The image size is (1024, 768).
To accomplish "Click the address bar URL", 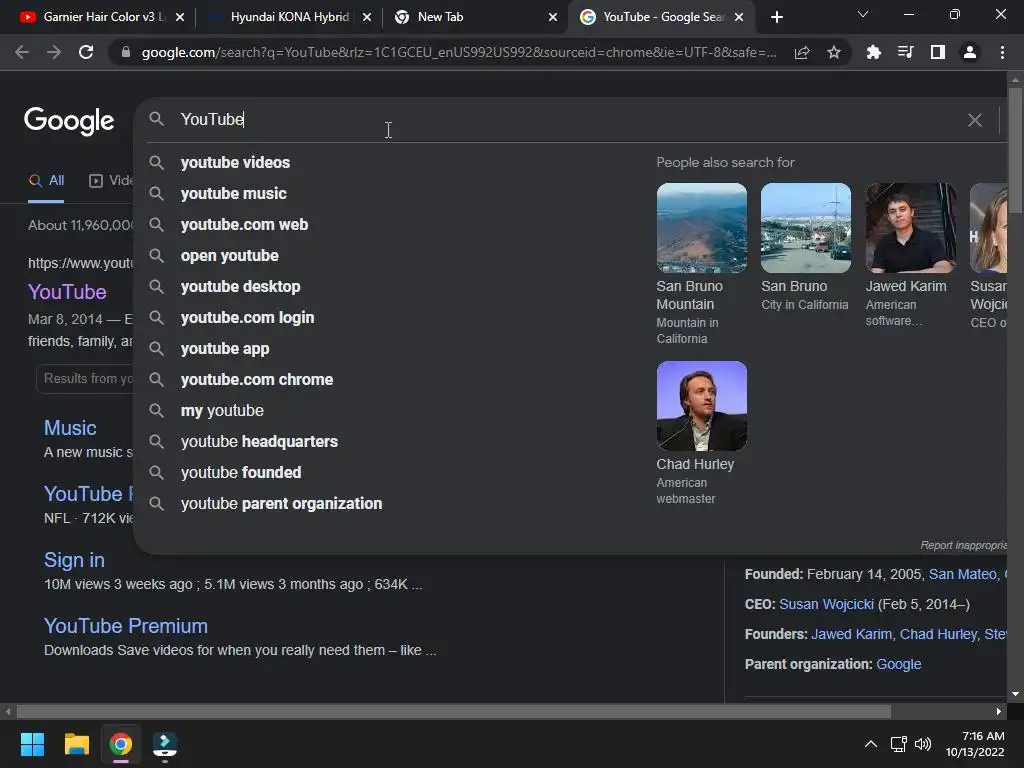I will click(458, 52).
